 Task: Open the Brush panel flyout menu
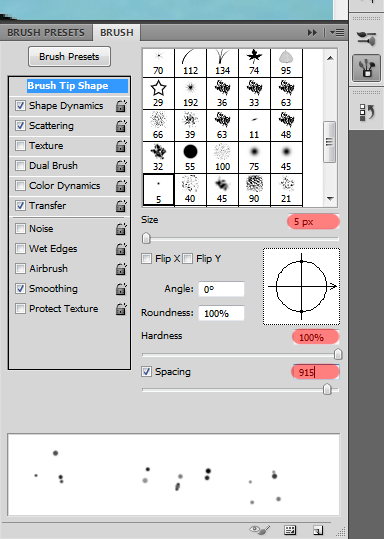pyautogui.click(x=337, y=33)
